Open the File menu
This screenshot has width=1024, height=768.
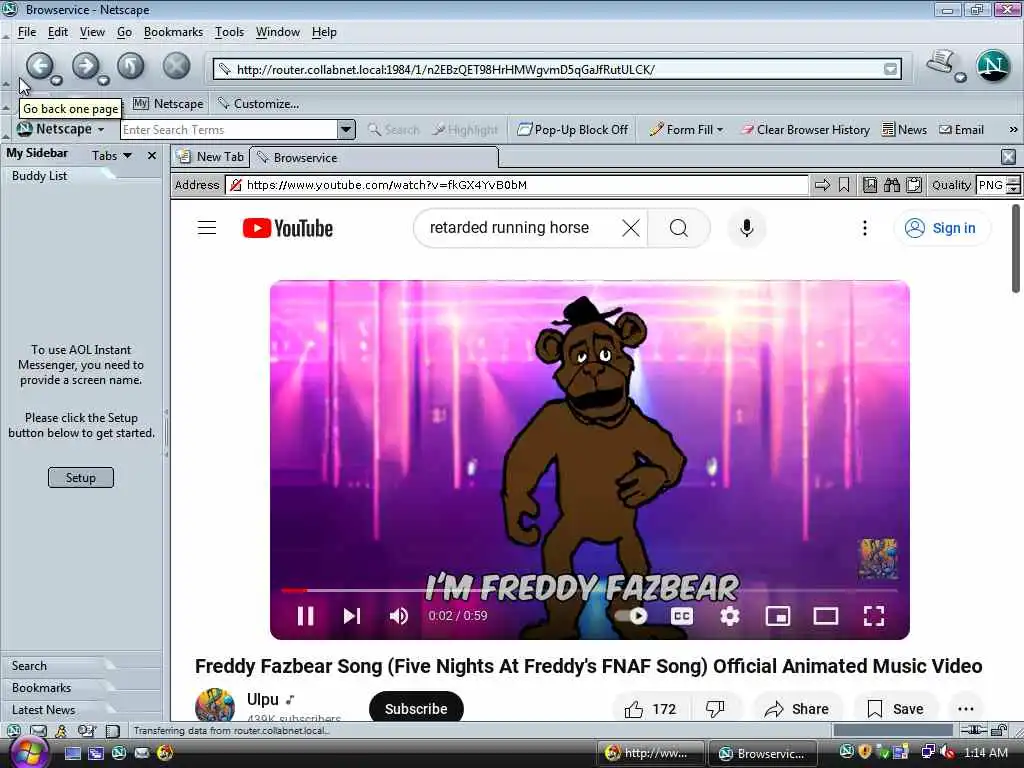coord(27,32)
